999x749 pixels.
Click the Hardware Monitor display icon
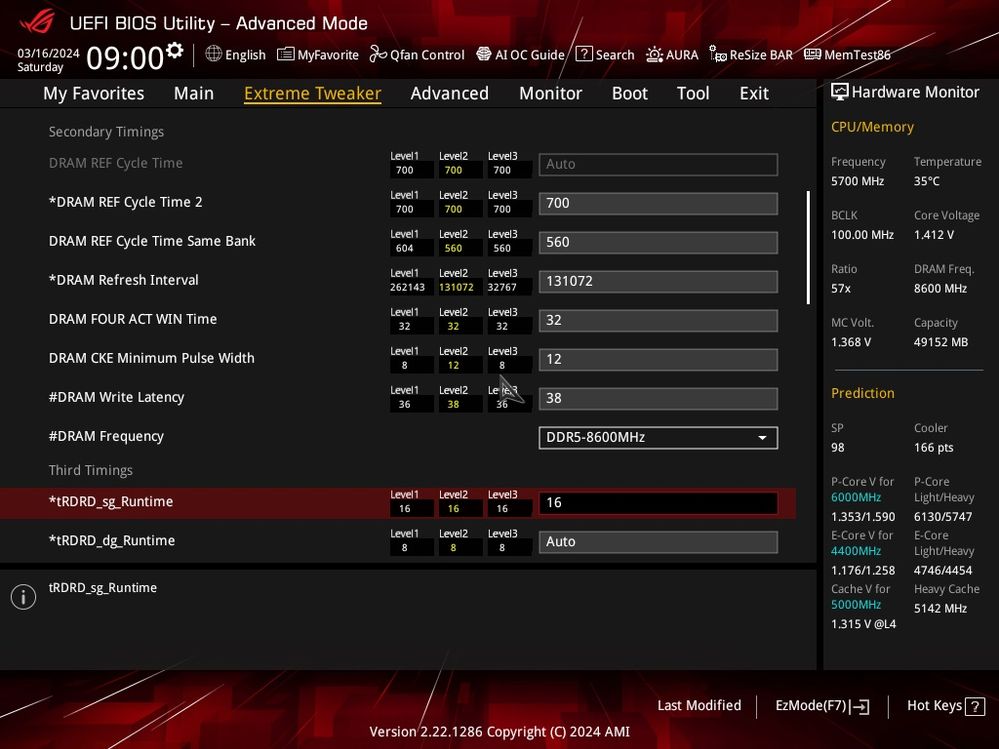[x=840, y=92]
